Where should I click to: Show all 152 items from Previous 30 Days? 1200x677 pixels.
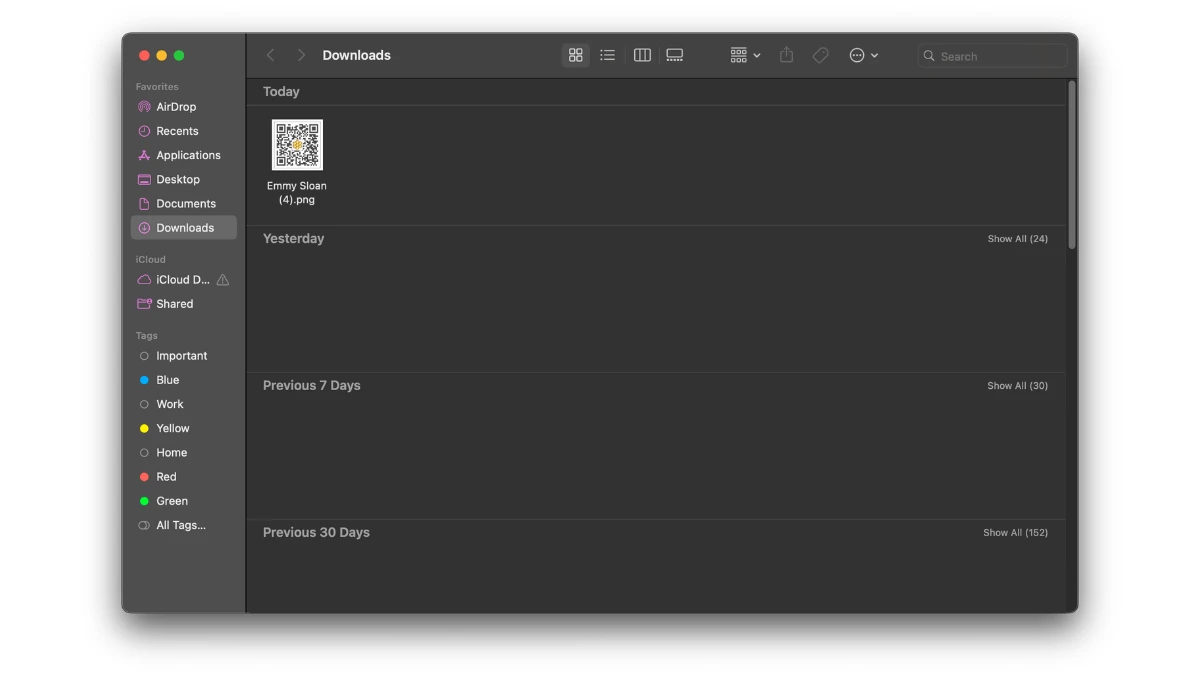(x=1015, y=532)
